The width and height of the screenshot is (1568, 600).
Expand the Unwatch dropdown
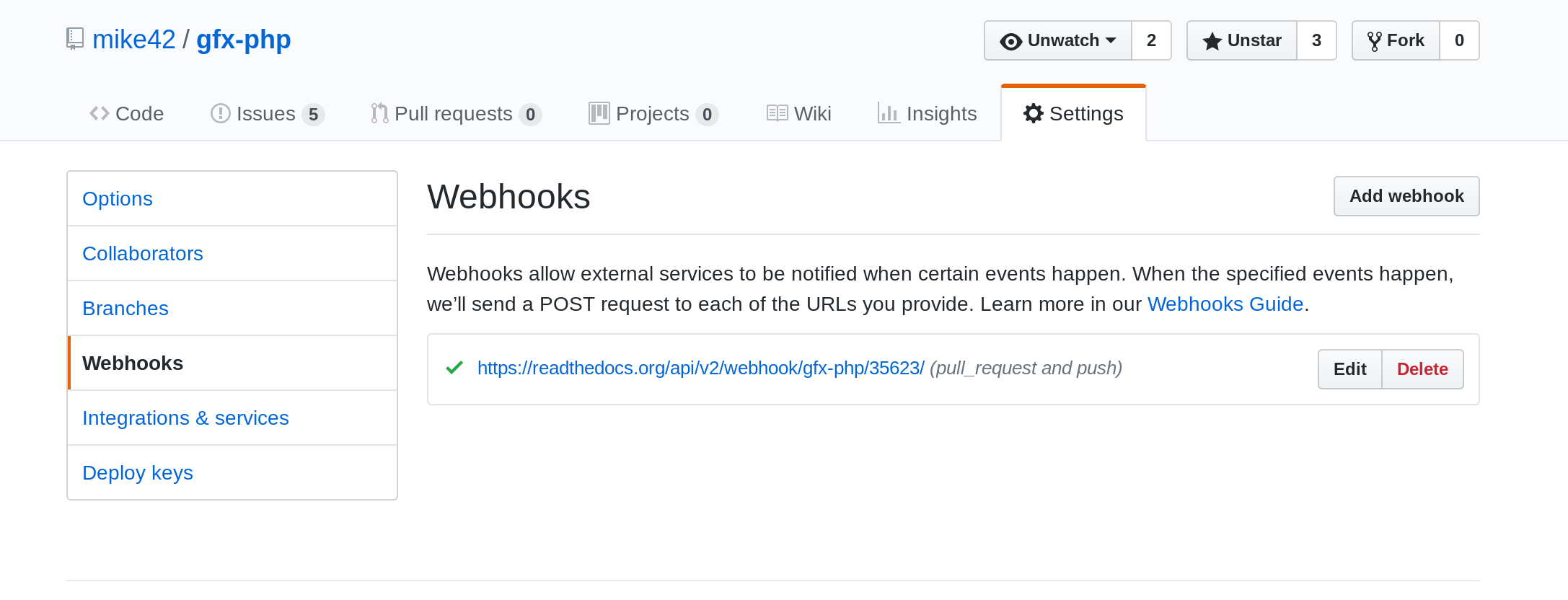[1058, 40]
